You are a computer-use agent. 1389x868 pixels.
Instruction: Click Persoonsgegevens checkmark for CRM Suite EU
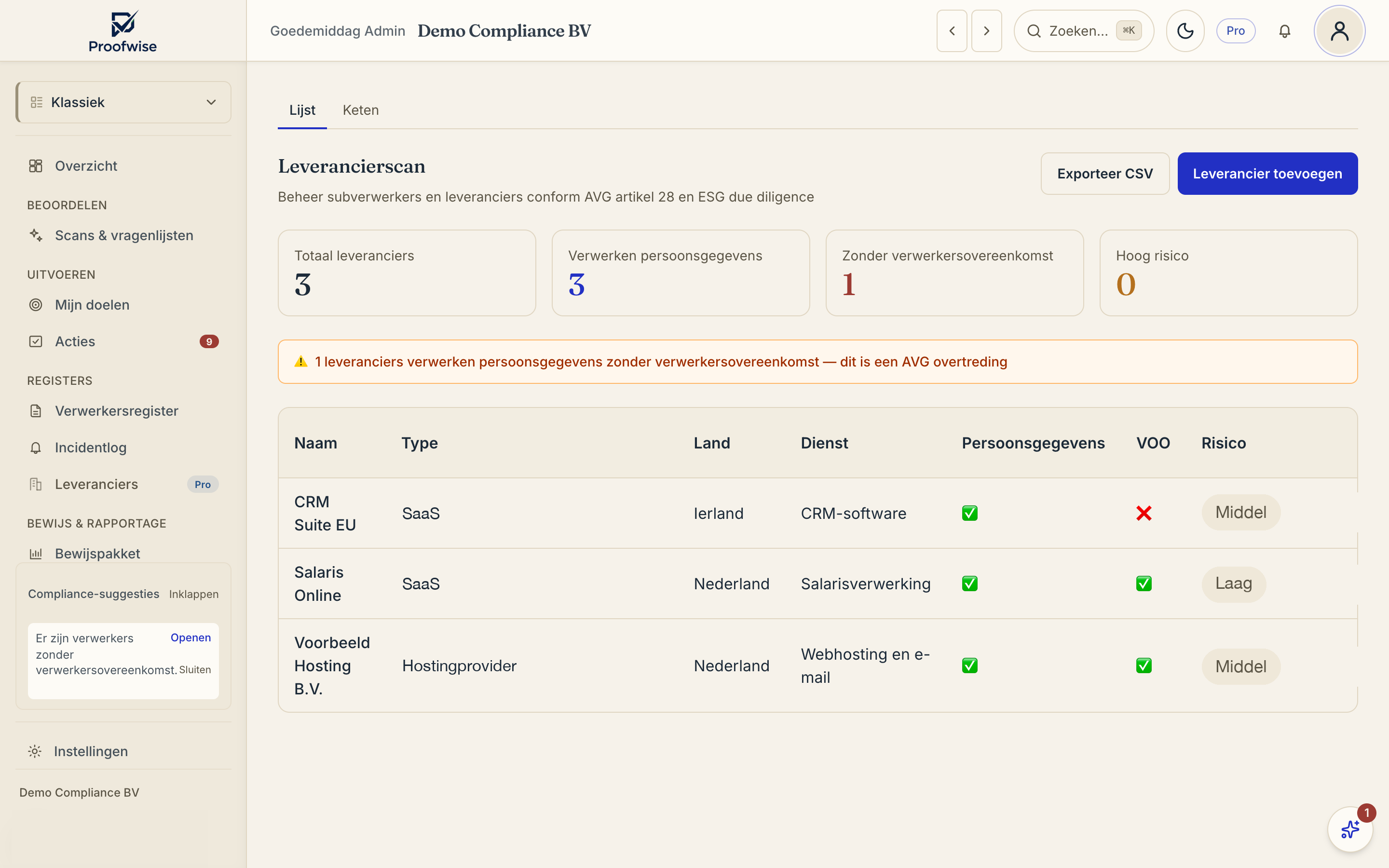pyautogui.click(x=970, y=513)
